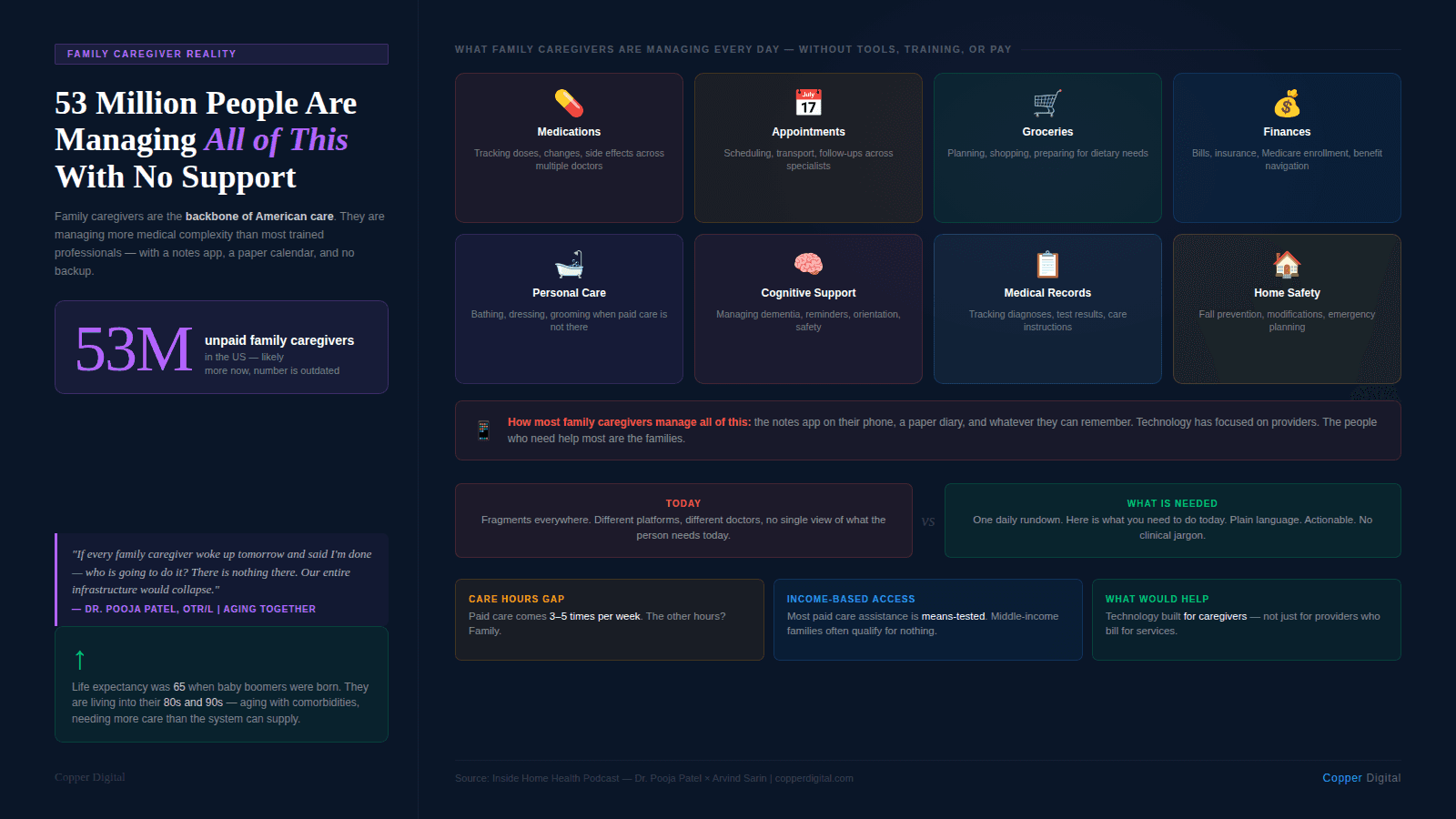
Task: Click the Family Caregiver Reality badge
Action: coord(221,54)
